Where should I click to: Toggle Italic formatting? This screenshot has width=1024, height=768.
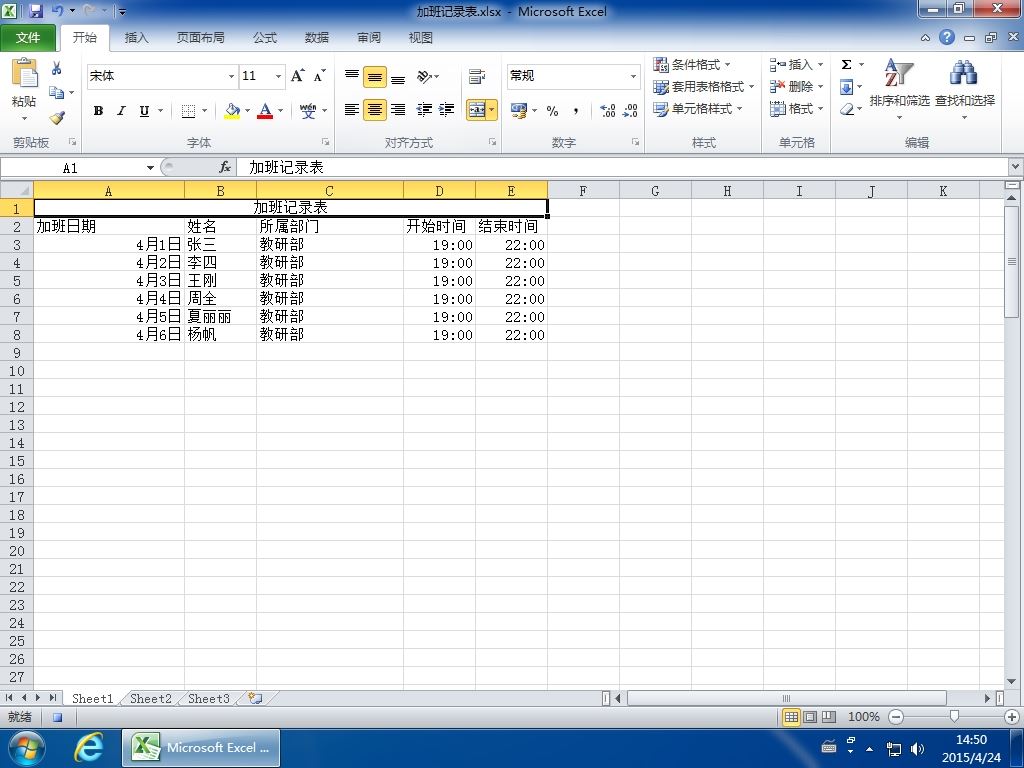tap(121, 111)
